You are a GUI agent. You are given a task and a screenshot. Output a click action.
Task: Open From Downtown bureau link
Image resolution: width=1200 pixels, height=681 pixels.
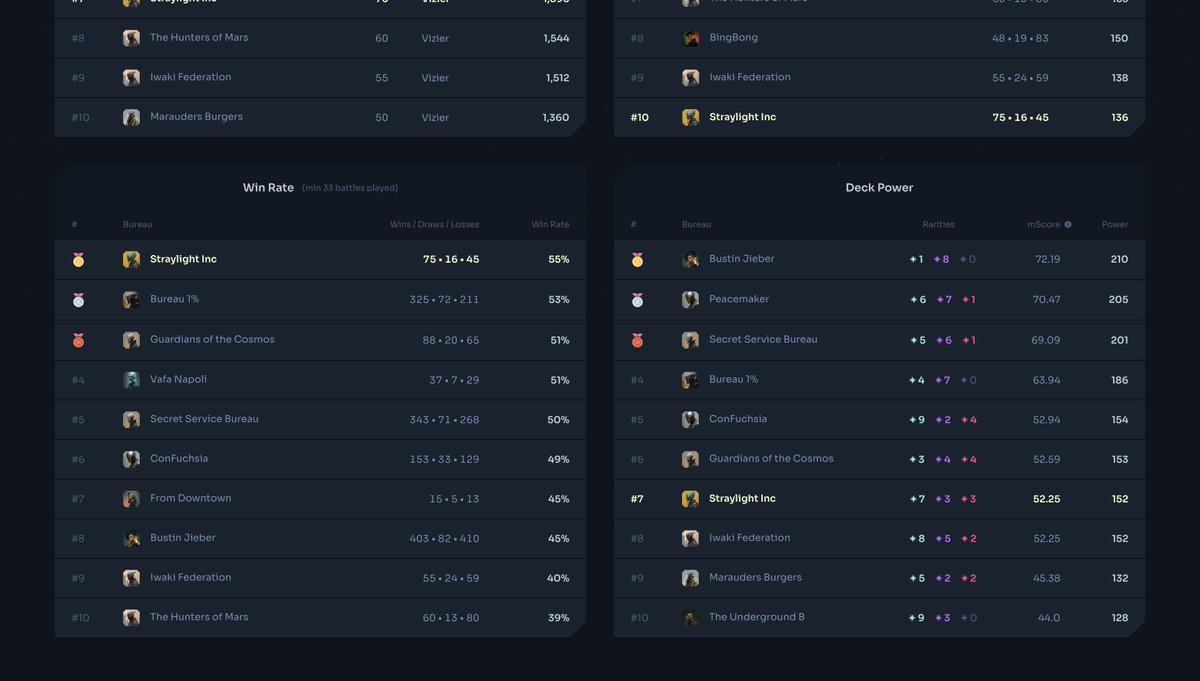tap(190, 498)
